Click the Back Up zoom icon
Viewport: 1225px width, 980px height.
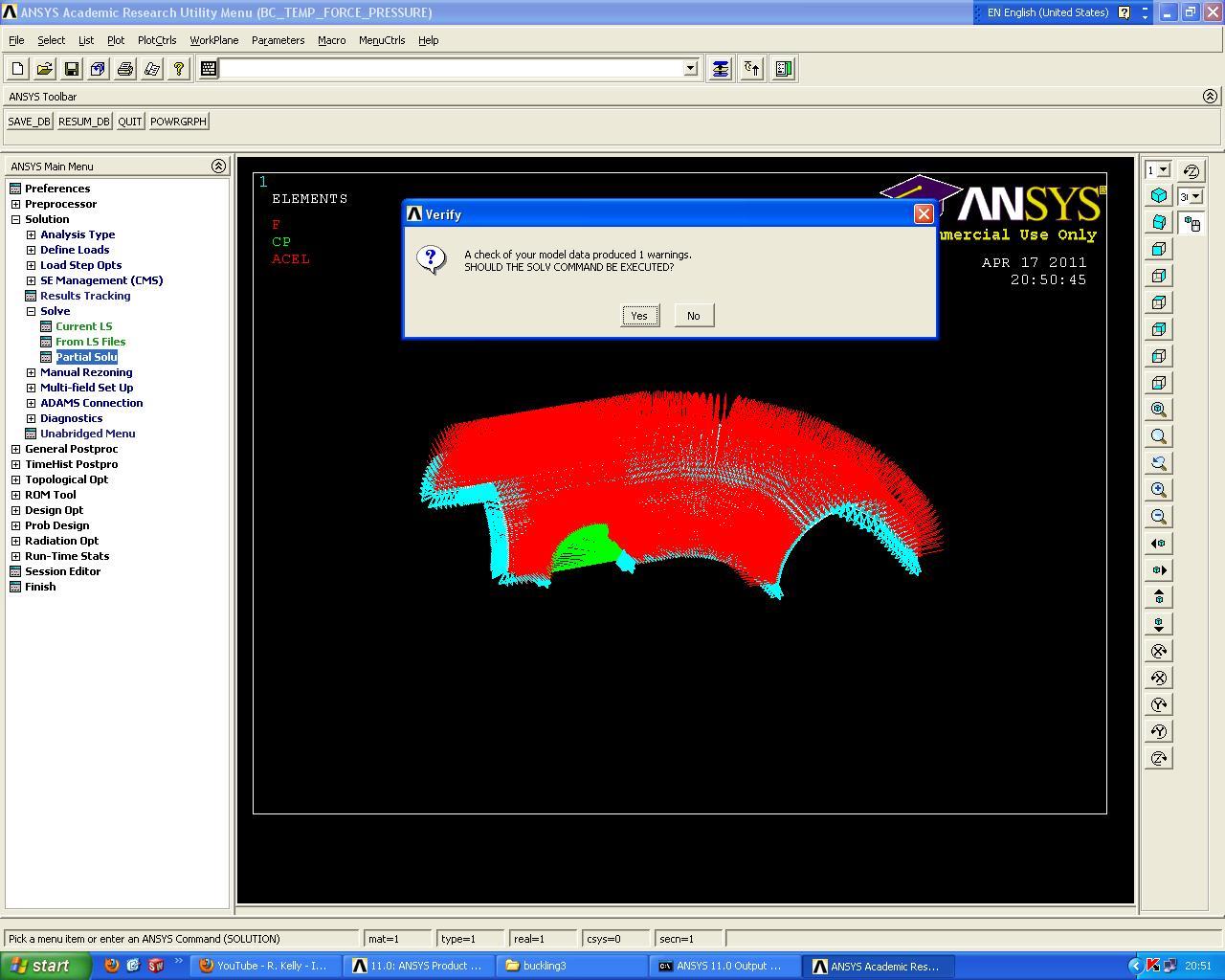1159,463
